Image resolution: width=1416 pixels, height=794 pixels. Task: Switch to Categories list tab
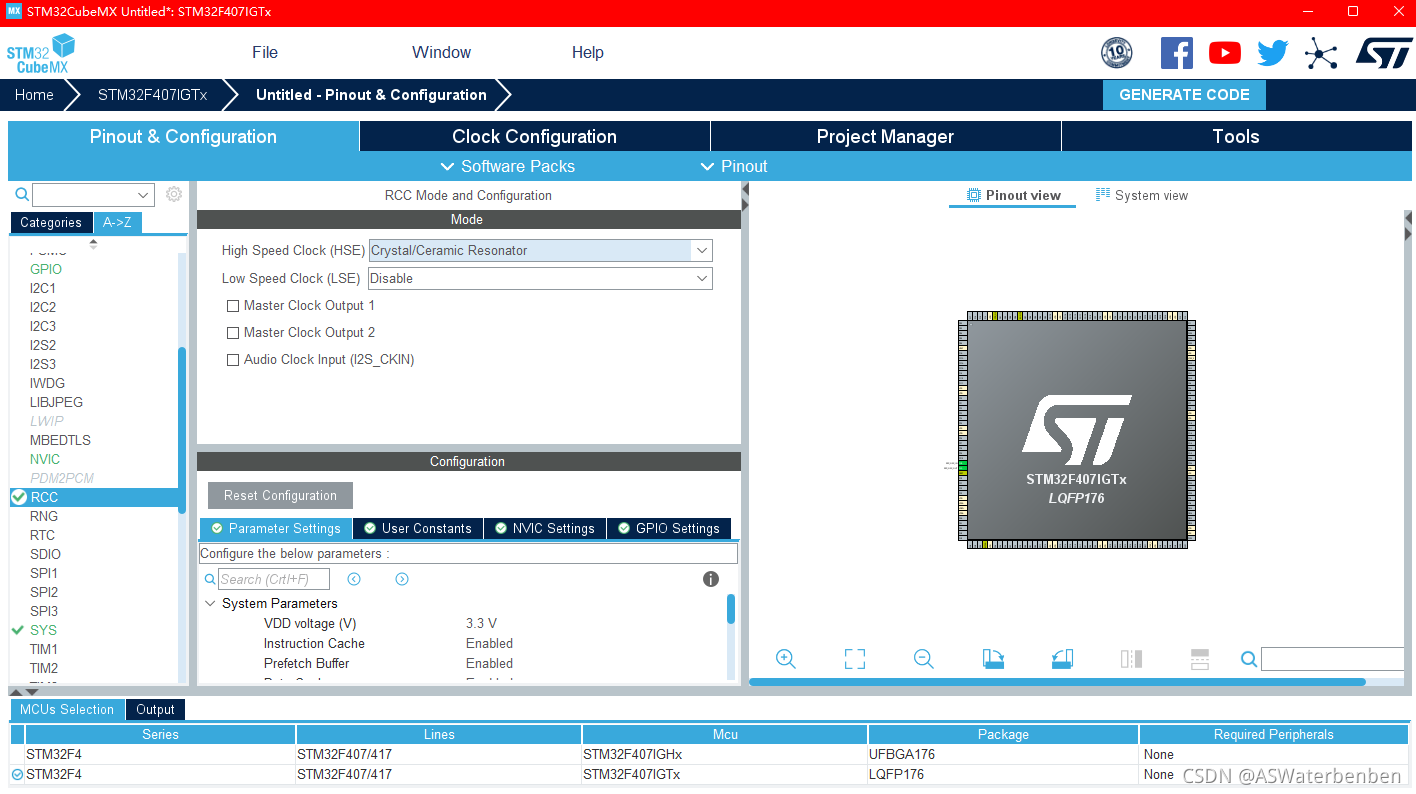pos(51,222)
